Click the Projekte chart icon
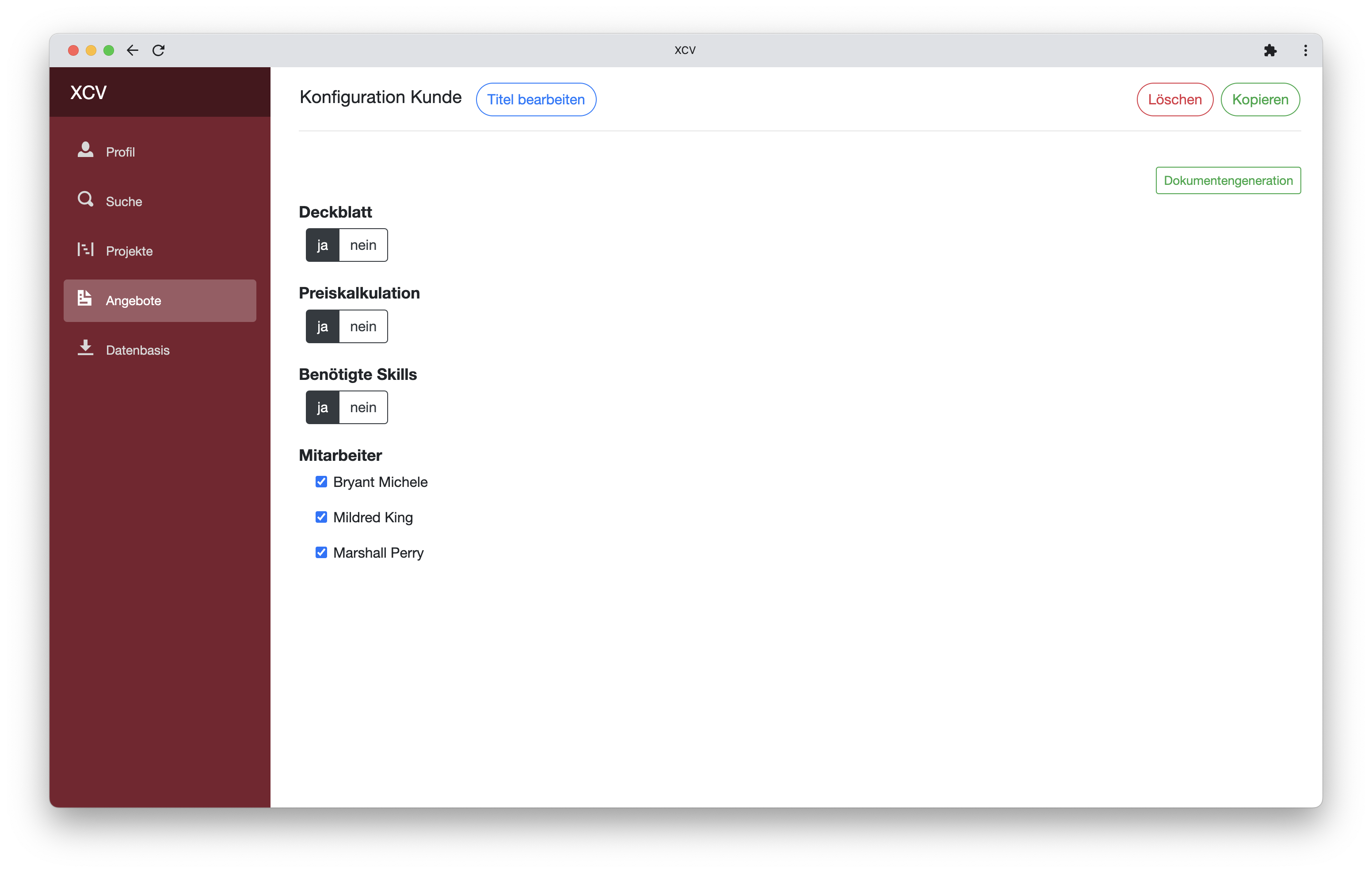This screenshot has height=873, width=1372. point(85,249)
